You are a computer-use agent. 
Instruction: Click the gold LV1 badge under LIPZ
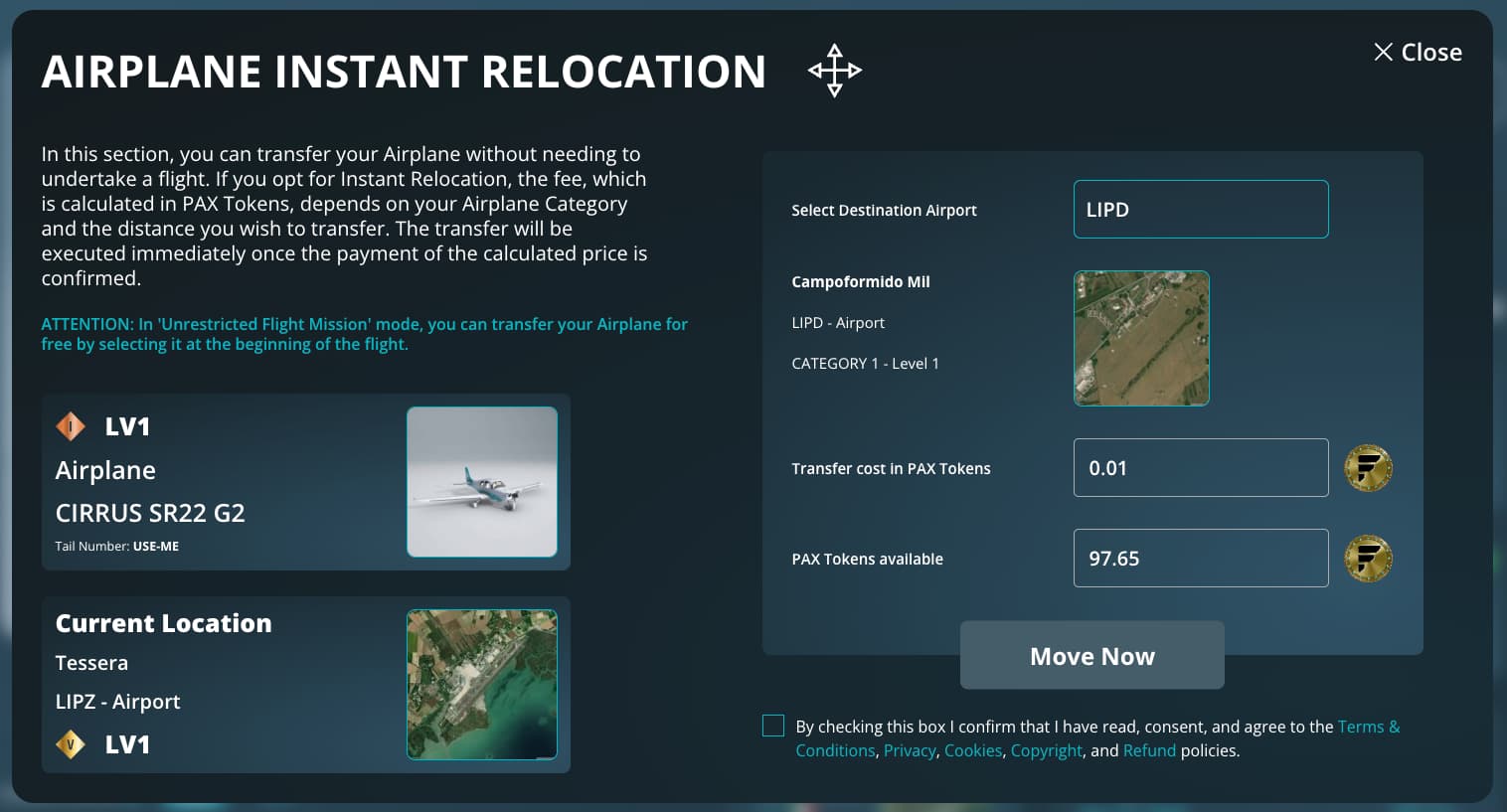[71, 744]
